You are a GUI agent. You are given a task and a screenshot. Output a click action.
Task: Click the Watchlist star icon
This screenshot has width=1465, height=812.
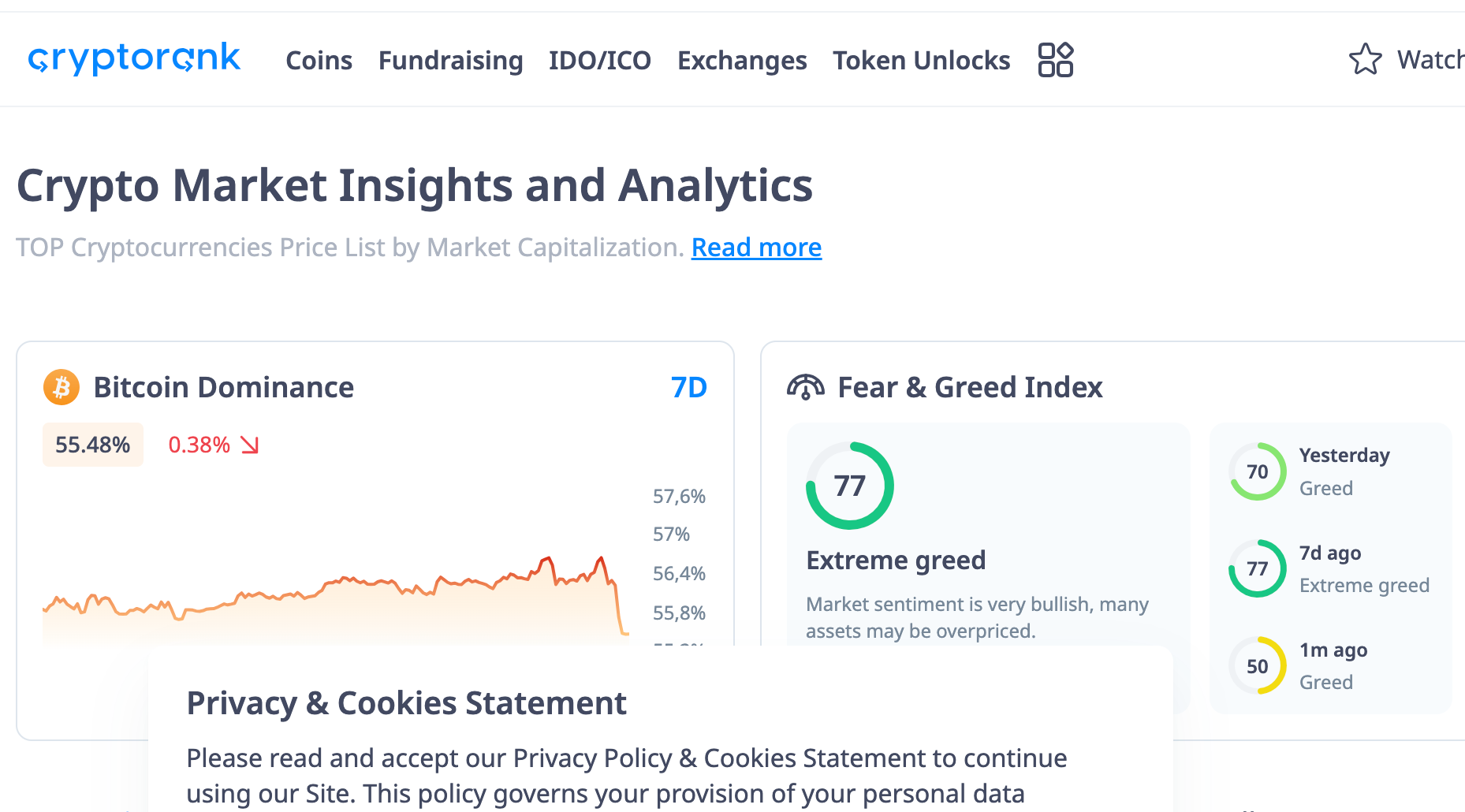coord(1365,60)
